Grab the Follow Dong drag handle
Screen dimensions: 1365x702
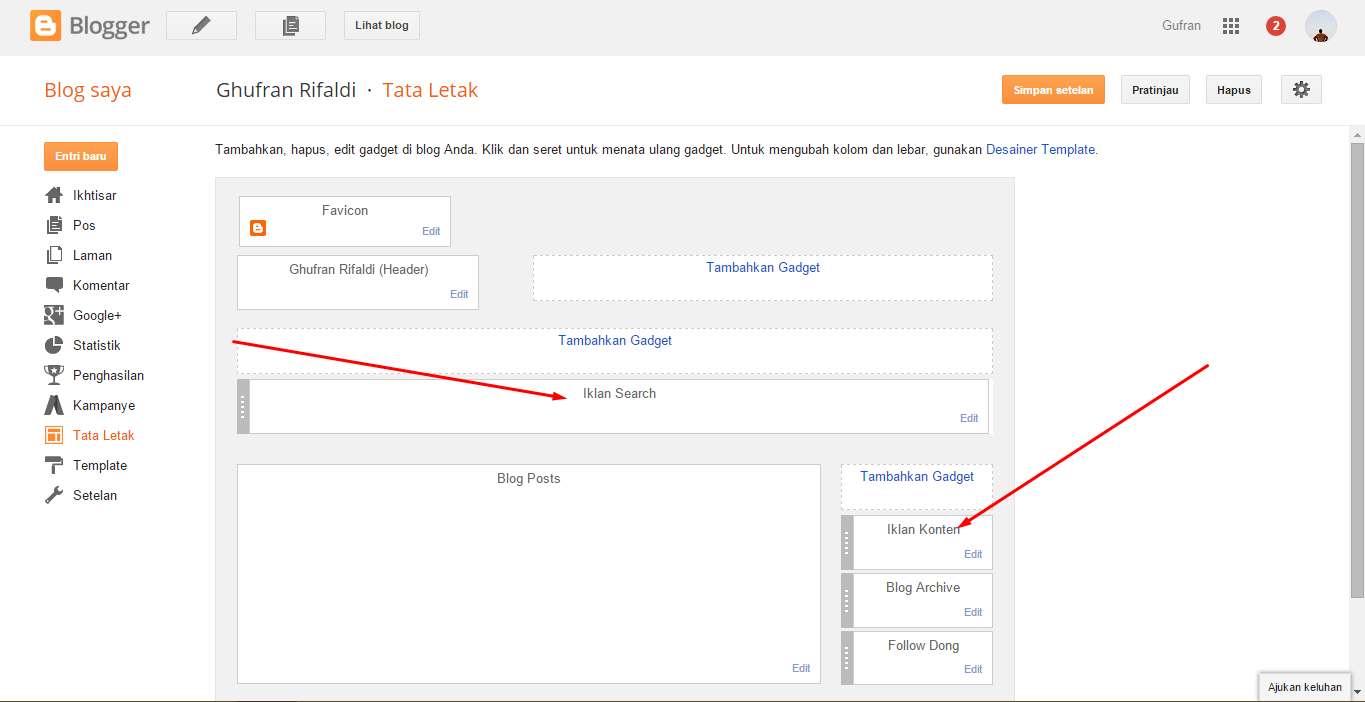pyautogui.click(x=847, y=658)
